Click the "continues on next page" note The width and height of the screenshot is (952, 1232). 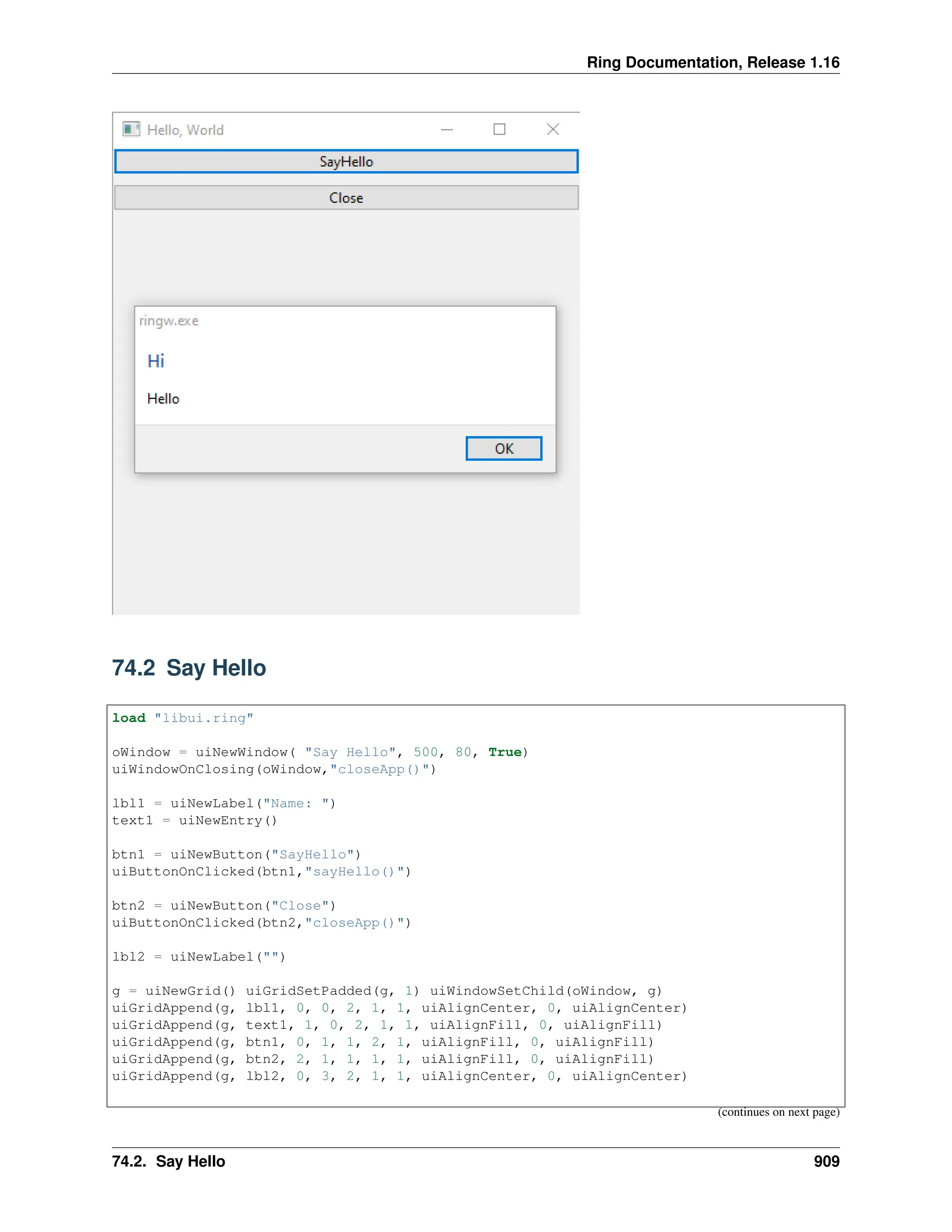point(778,1112)
